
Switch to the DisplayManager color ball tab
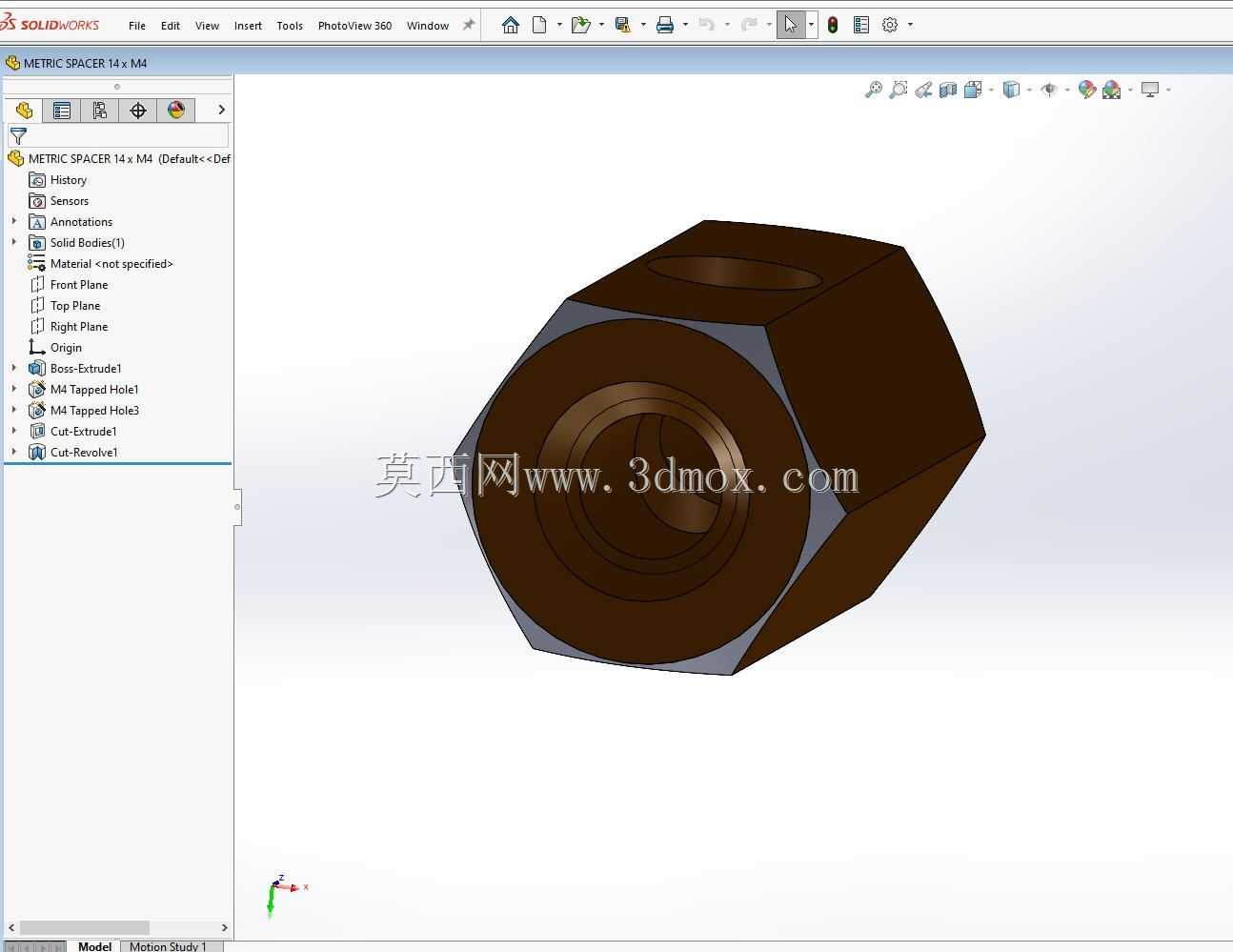coord(176,111)
